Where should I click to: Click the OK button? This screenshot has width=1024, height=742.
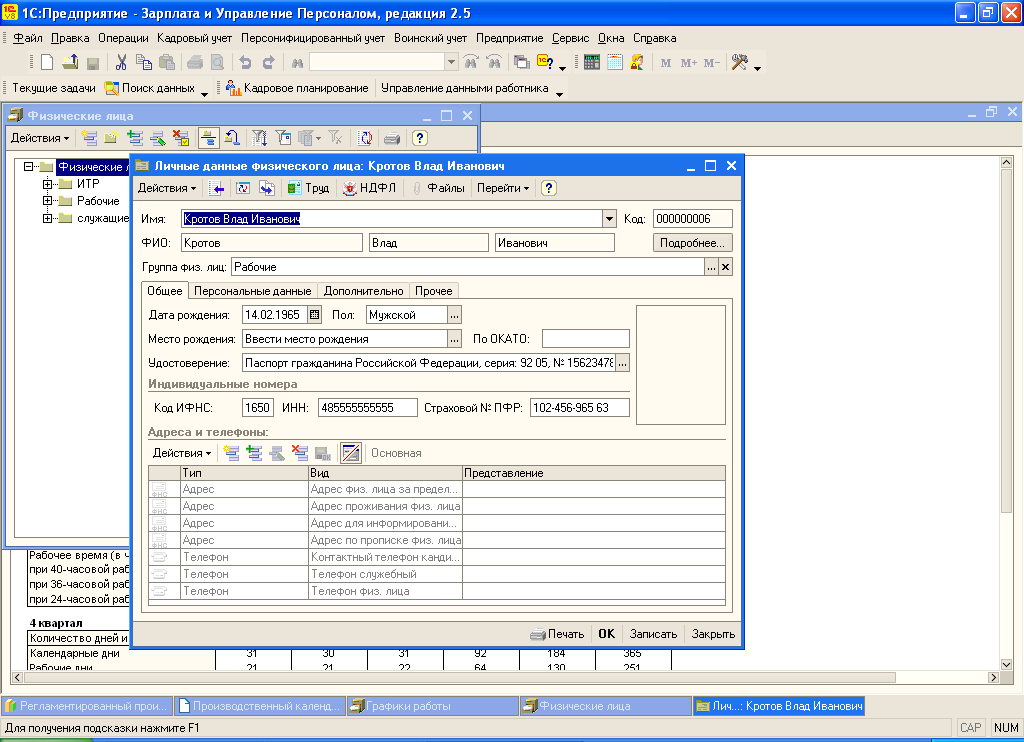point(607,634)
